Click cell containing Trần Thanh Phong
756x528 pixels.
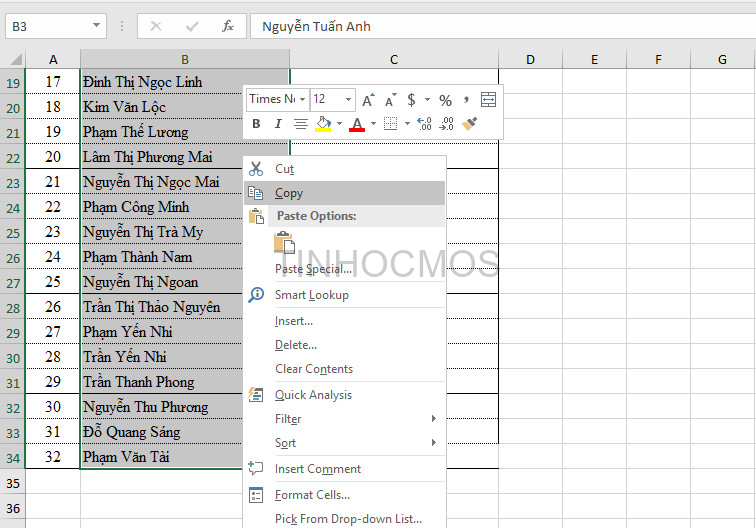(162, 382)
